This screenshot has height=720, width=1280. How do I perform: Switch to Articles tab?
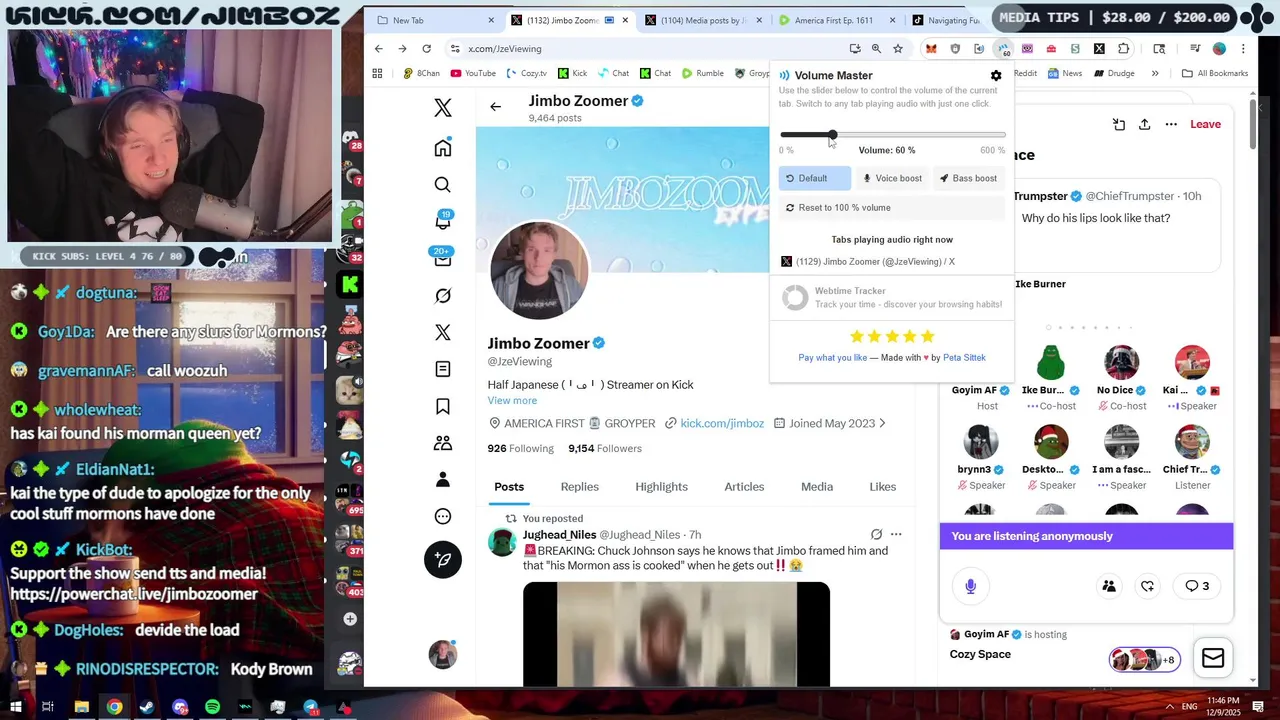point(744,487)
